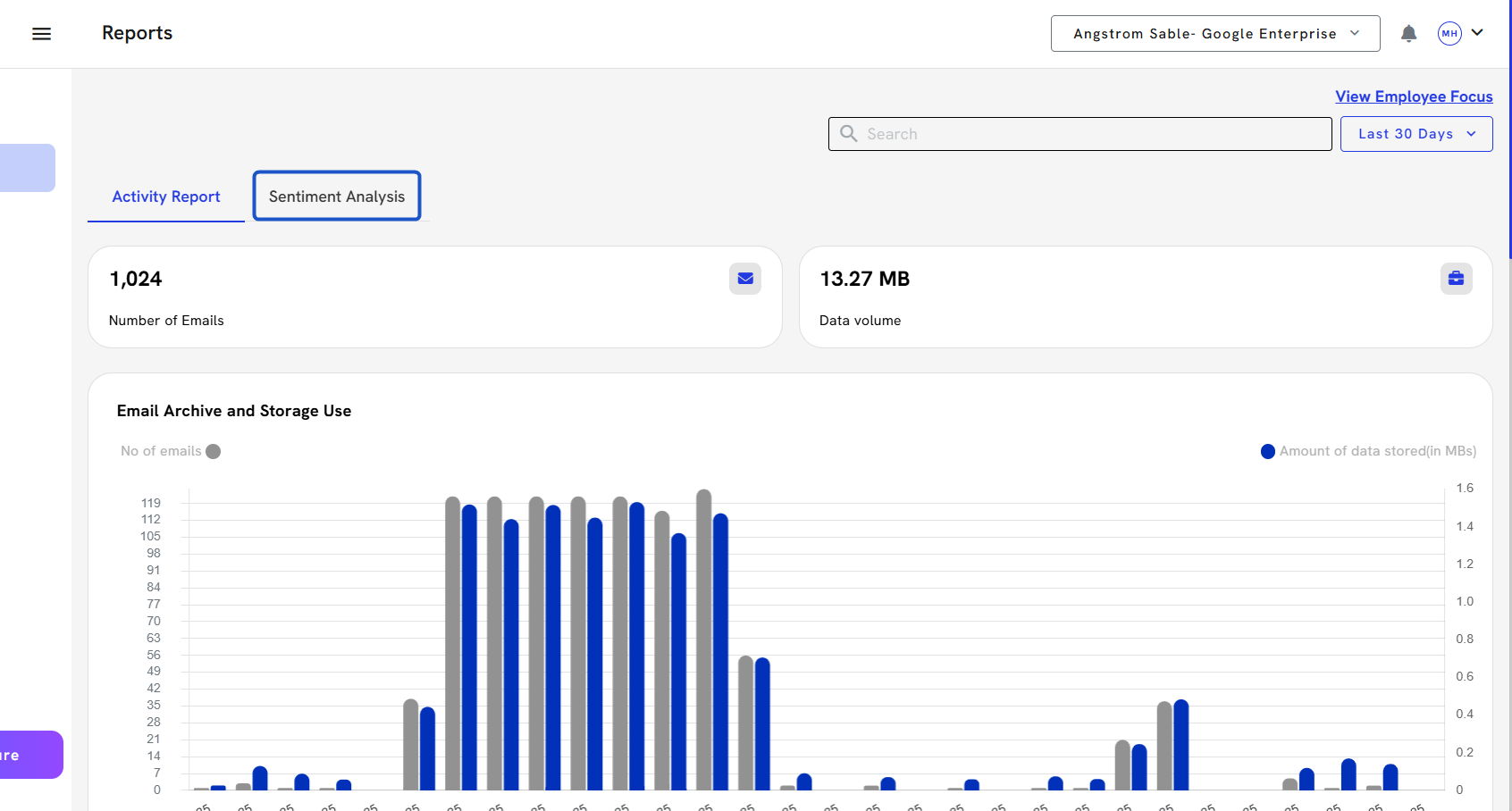
Task: Click the highlighted sidebar item on left
Action: [27, 168]
